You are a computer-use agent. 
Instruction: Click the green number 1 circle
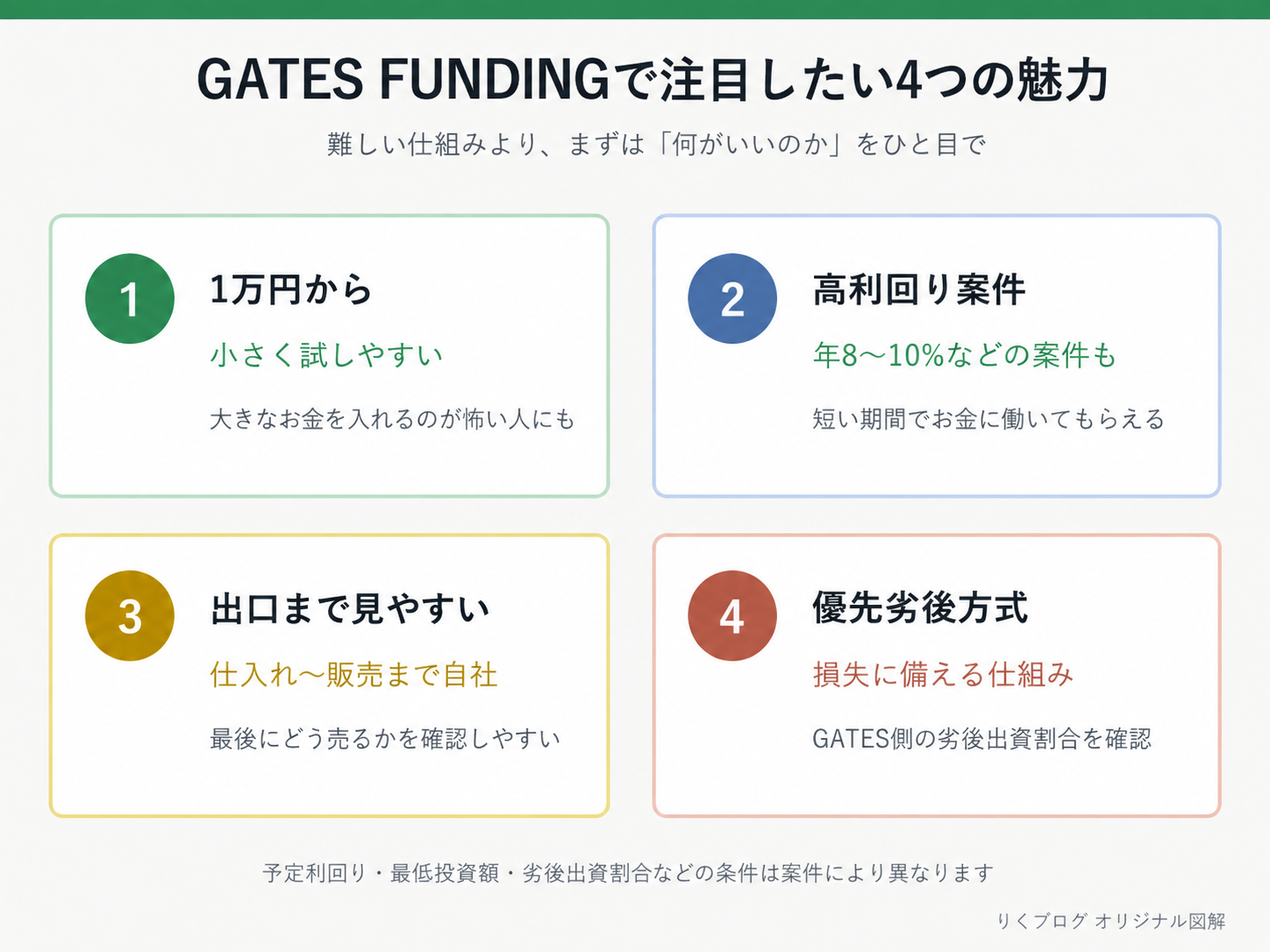click(x=130, y=299)
